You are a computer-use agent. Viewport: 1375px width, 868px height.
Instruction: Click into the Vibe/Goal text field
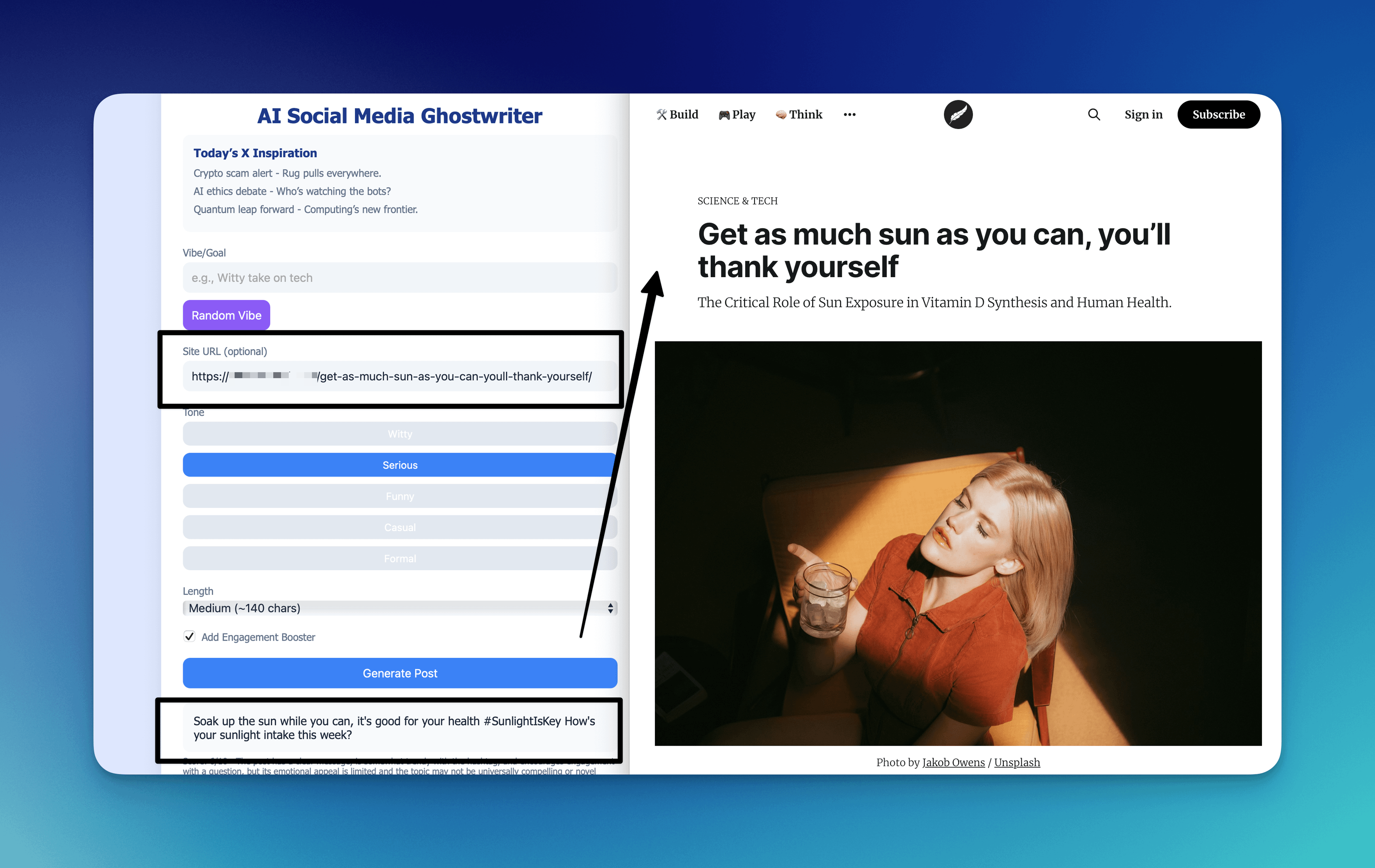(400, 278)
